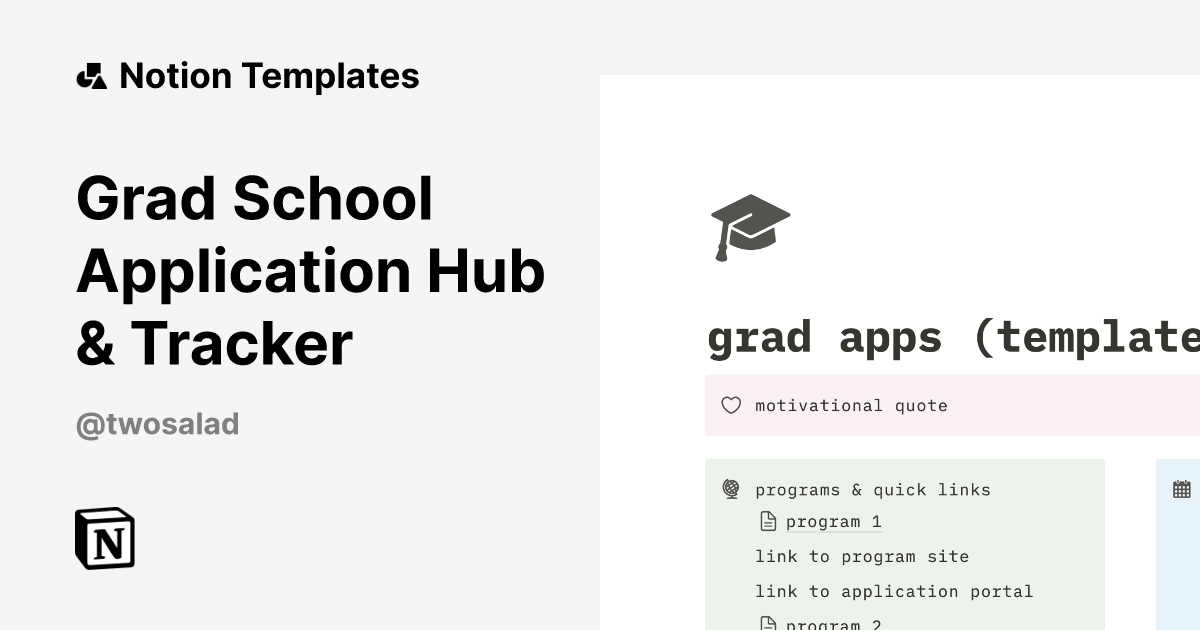
Task: Select the globe icon beside programs heading
Action: pyautogui.click(x=732, y=490)
